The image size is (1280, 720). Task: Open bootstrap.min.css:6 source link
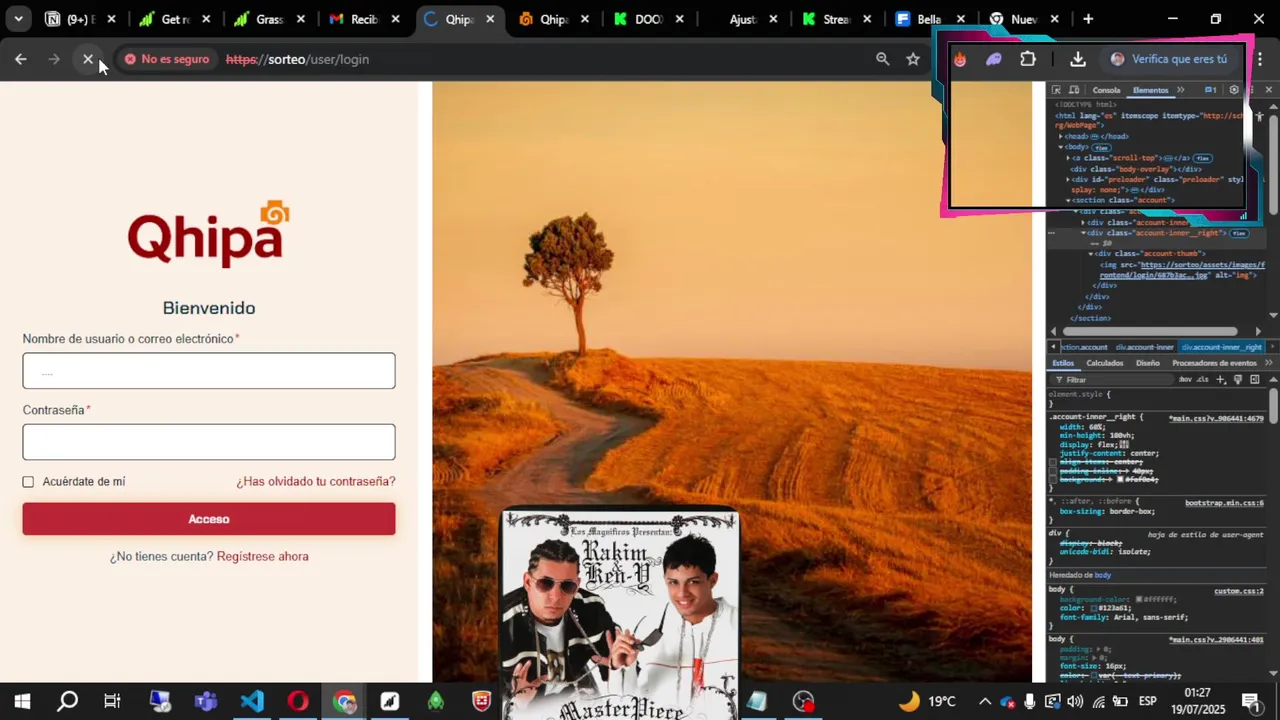click(x=1224, y=503)
